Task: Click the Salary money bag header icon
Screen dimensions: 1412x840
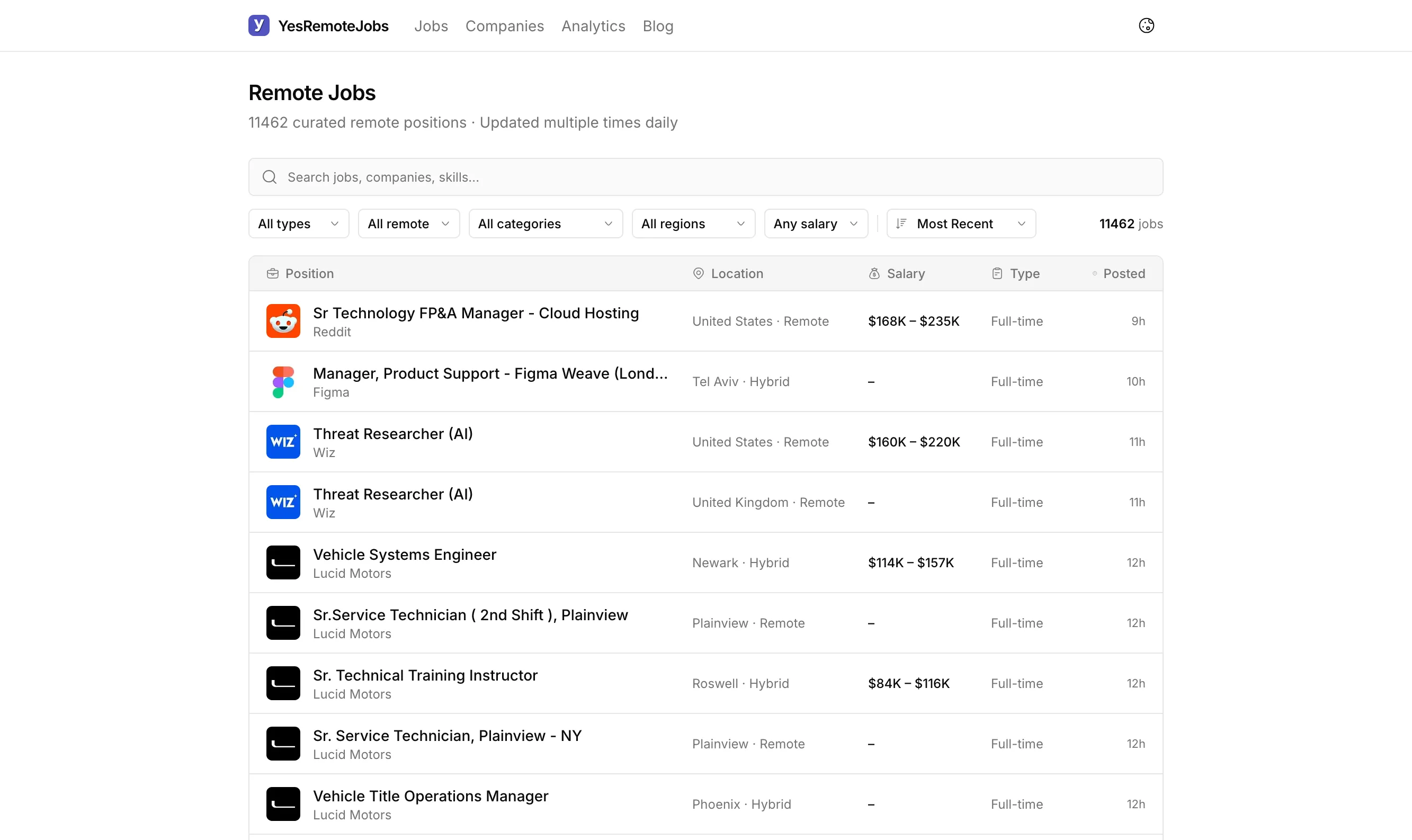Action: [874, 273]
